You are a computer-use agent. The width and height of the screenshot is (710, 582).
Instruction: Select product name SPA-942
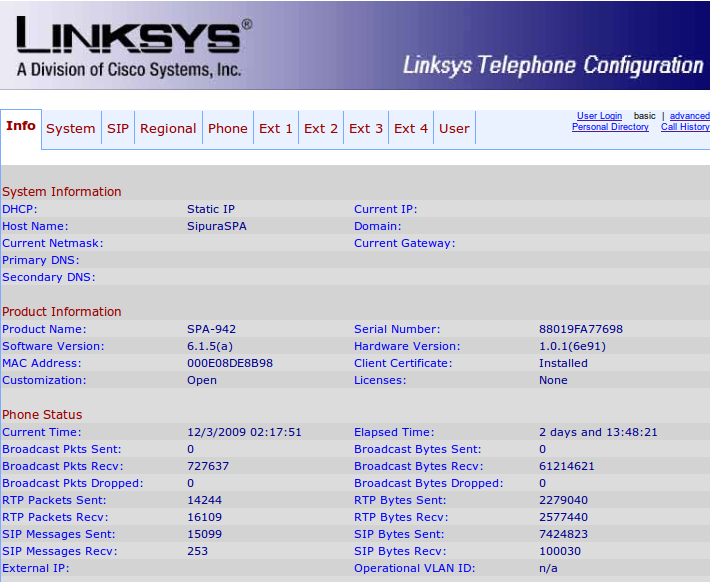(211, 329)
